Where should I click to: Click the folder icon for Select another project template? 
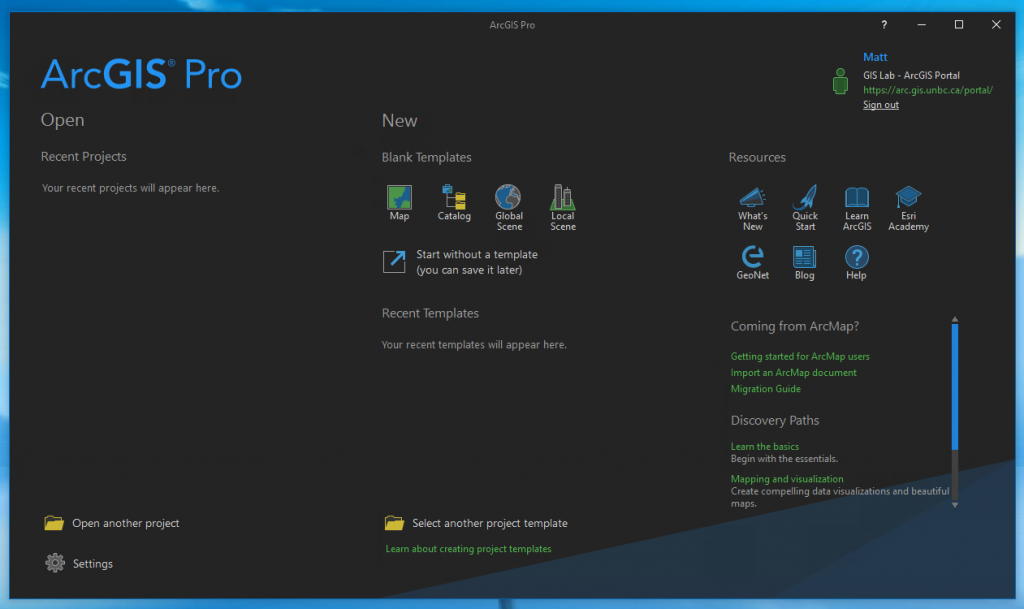point(394,523)
